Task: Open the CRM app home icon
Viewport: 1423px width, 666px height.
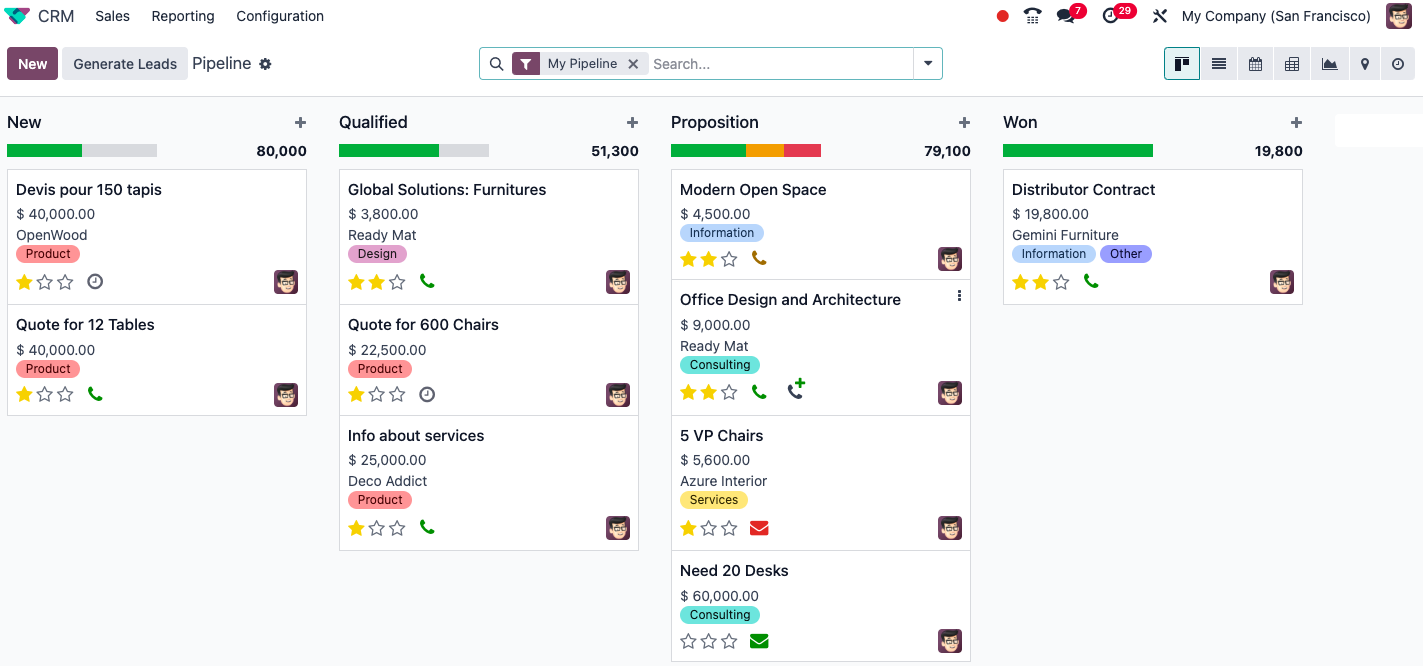Action: coord(17,16)
